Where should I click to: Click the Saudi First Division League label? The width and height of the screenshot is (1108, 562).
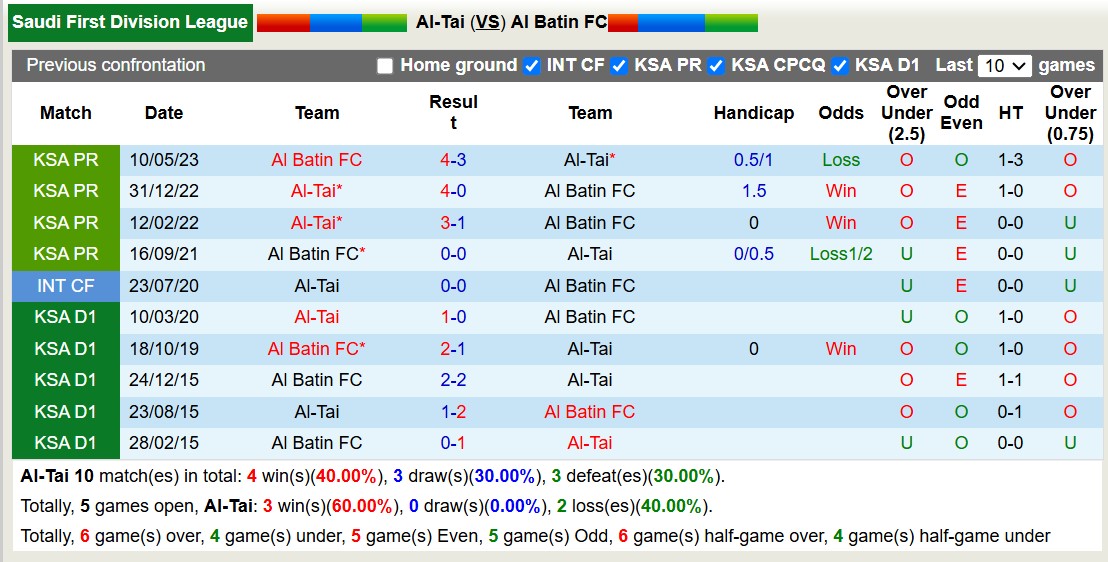[130, 22]
